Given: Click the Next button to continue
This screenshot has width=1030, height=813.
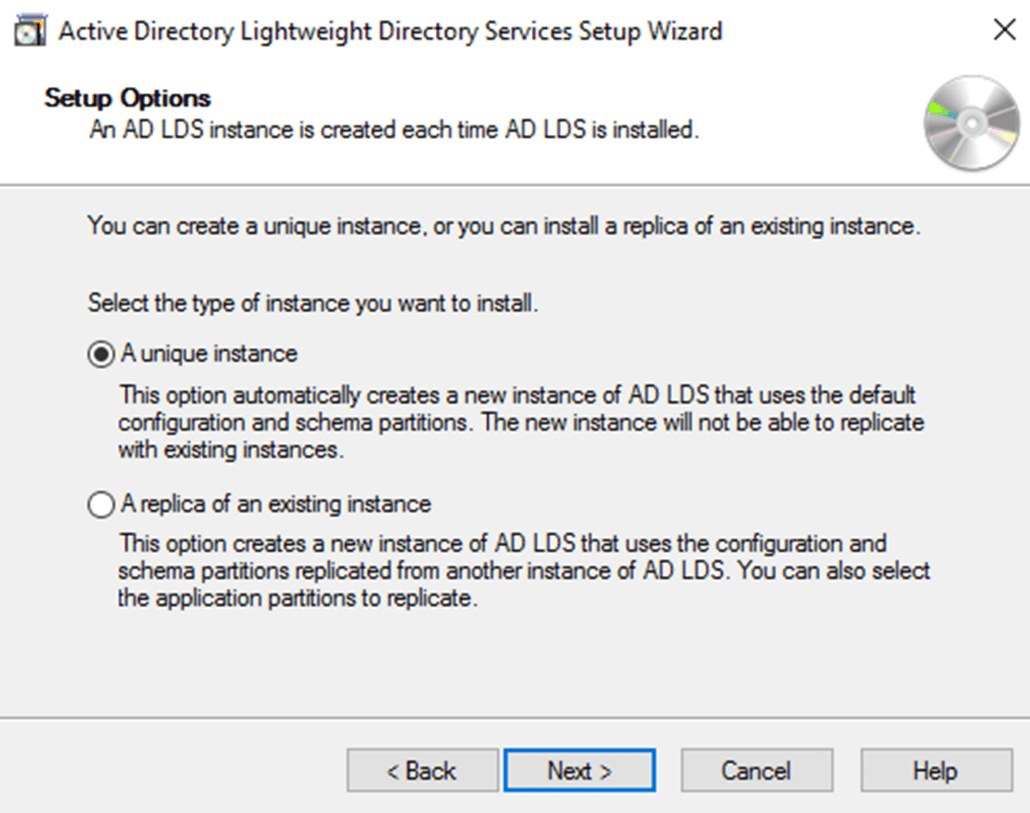Looking at the screenshot, I should coord(580,771).
